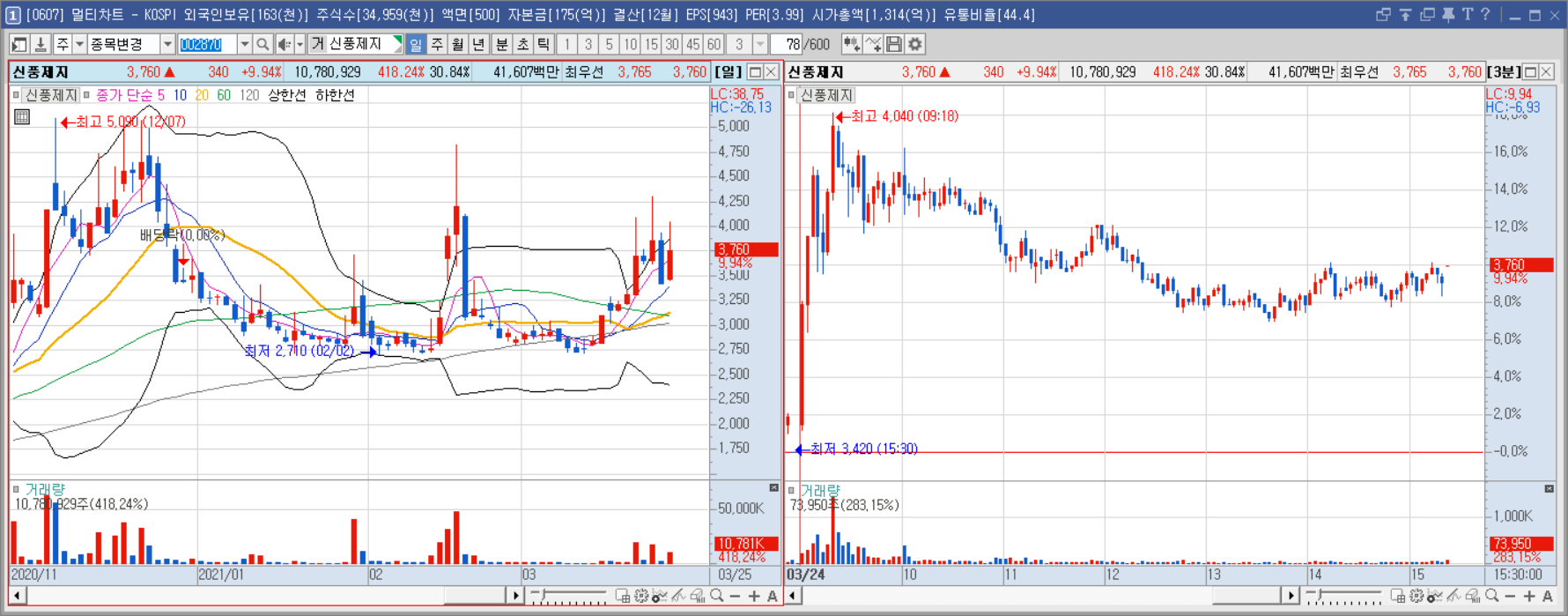Select the 1 interval button
Screen dimensions: 1568x616
[567, 44]
